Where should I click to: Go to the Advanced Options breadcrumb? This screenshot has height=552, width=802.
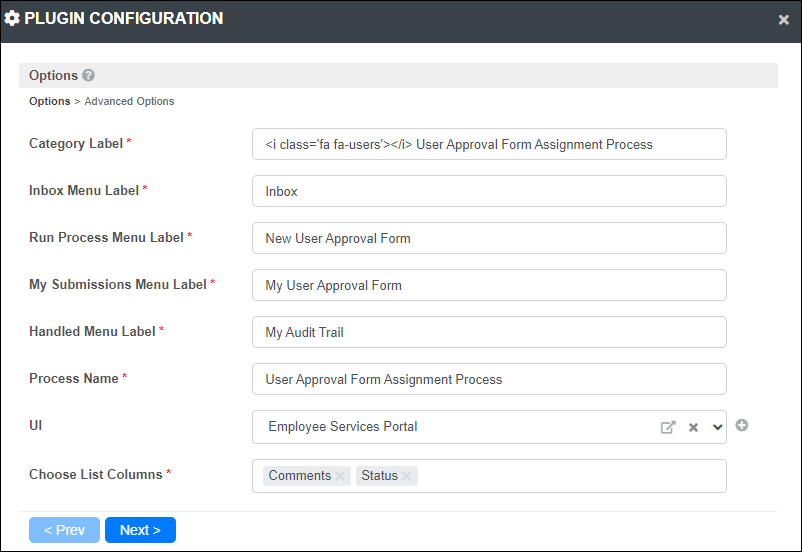point(129,101)
